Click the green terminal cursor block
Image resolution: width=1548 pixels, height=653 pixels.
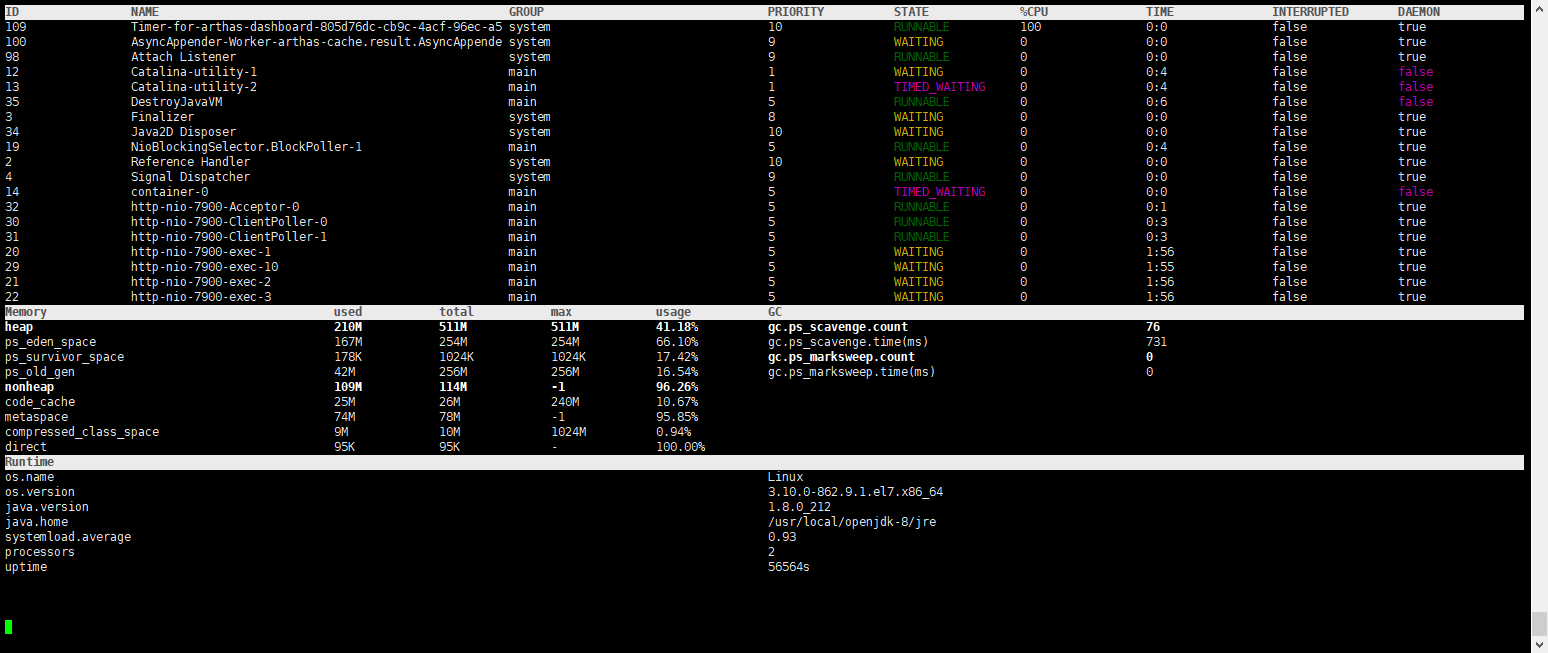click(9, 627)
